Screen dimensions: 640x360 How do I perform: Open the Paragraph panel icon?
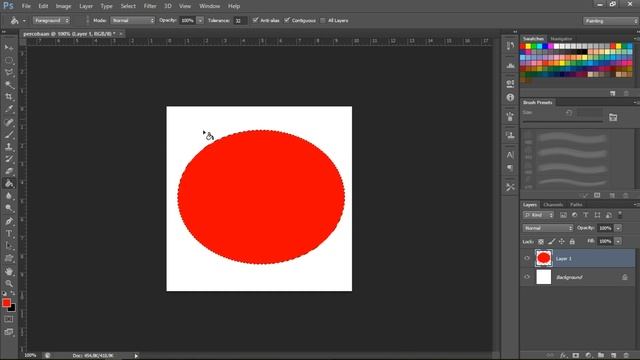(510, 168)
